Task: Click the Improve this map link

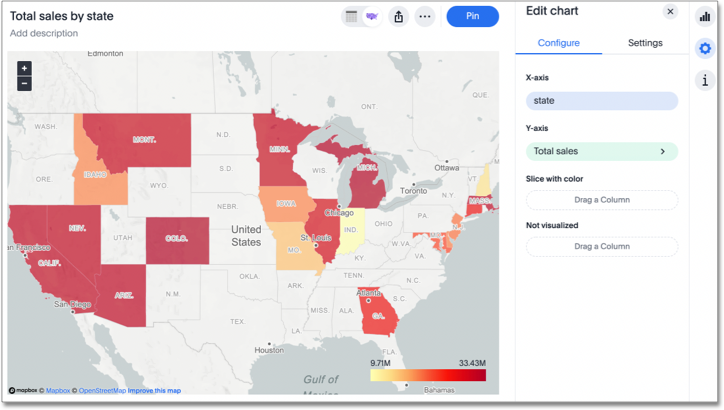Action: 156,391
